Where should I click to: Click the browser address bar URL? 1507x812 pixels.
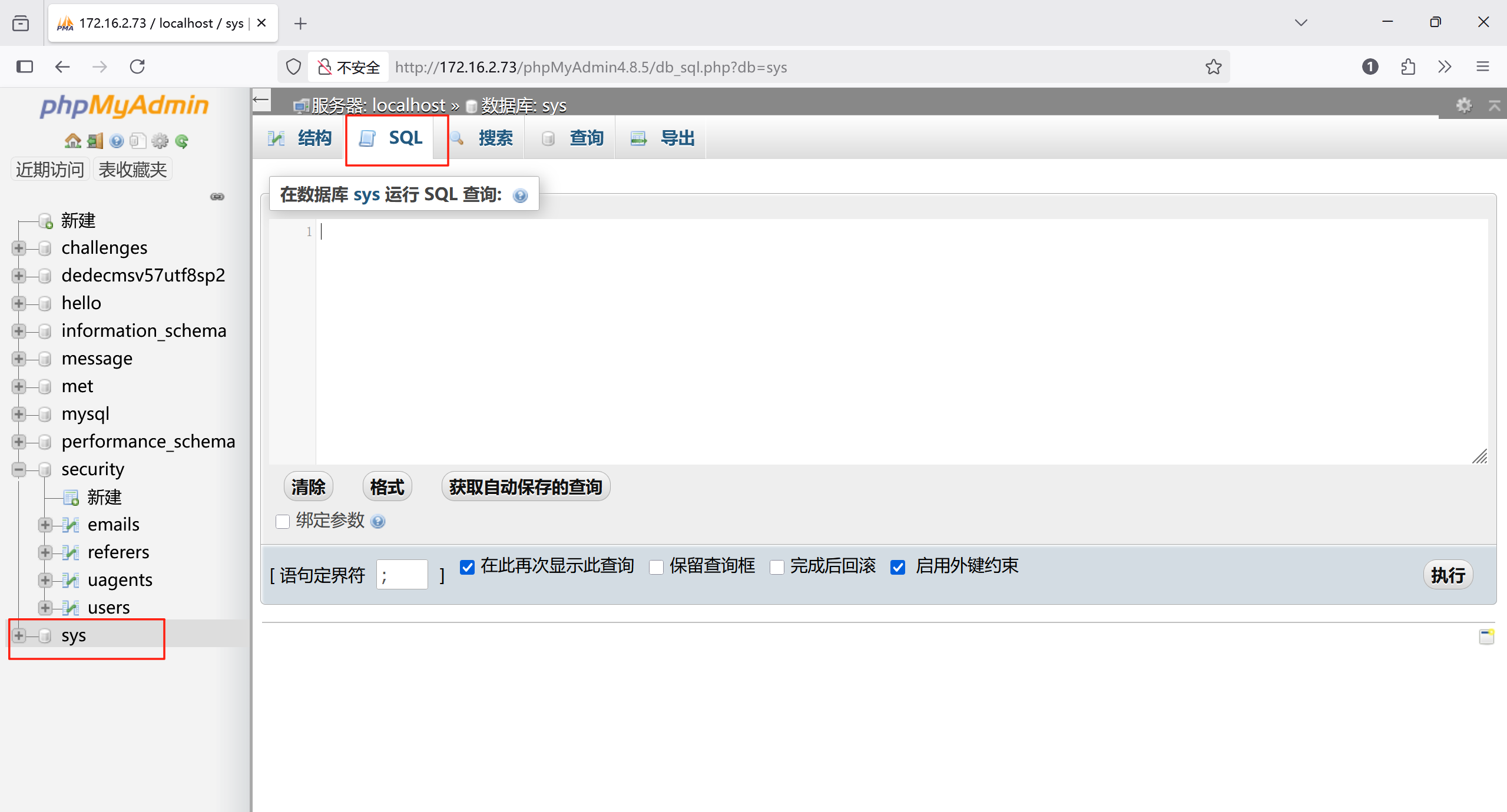coord(591,67)
